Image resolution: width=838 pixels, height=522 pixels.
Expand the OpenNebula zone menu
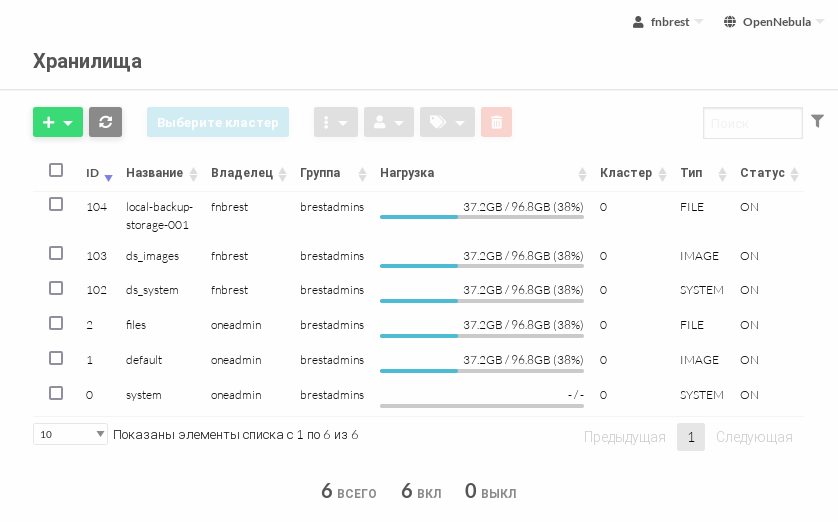coord(774,22)
